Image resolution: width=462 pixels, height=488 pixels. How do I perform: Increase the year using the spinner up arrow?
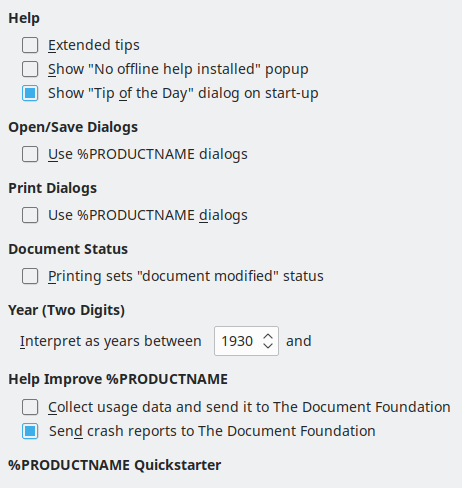coord(268,337)
